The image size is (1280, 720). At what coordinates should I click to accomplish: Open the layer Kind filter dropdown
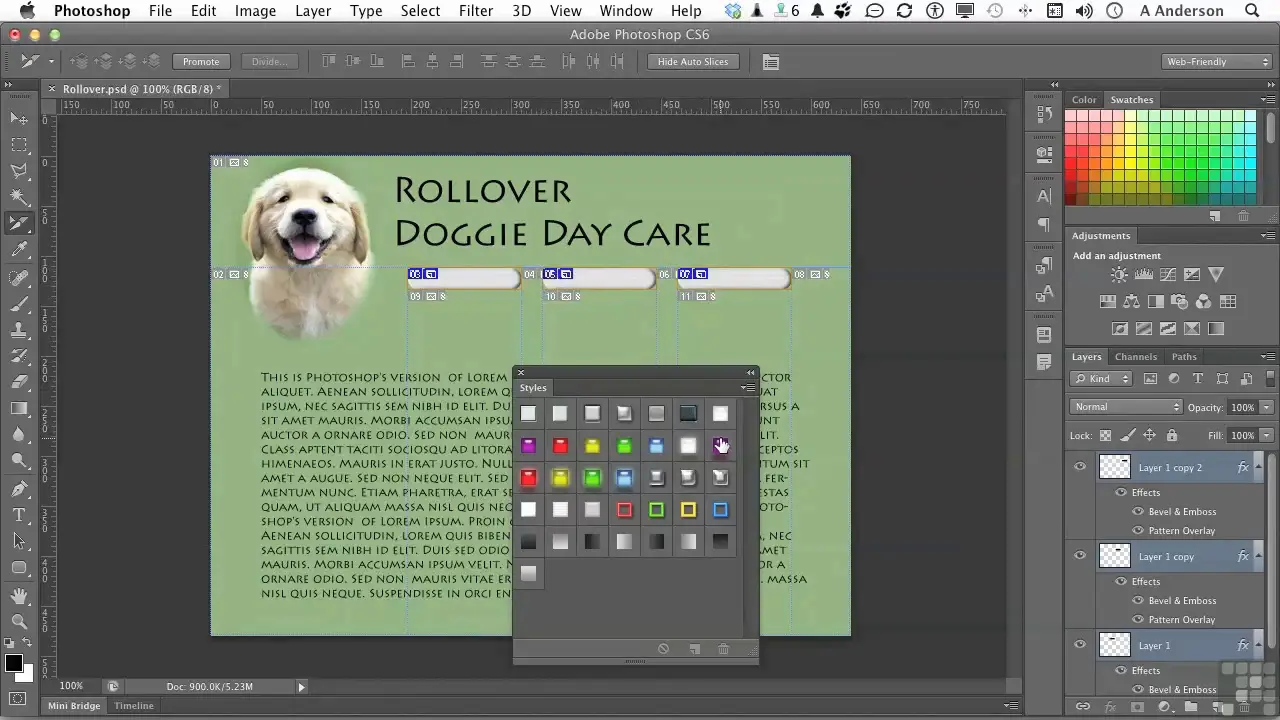pos(1101,379)
